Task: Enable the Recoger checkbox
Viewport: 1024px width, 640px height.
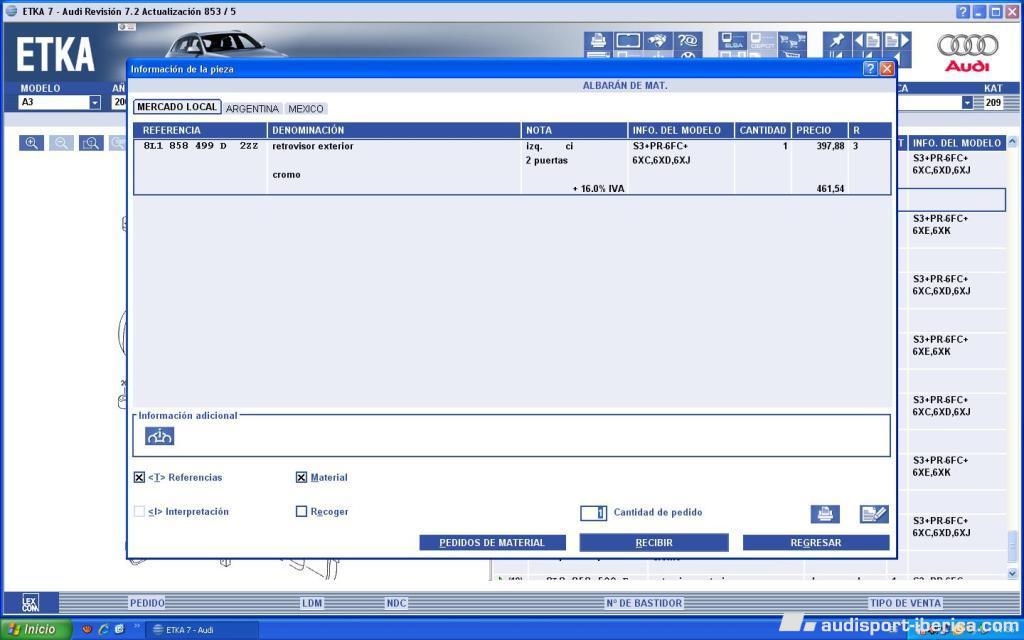Action: click(x=301, y=511)
